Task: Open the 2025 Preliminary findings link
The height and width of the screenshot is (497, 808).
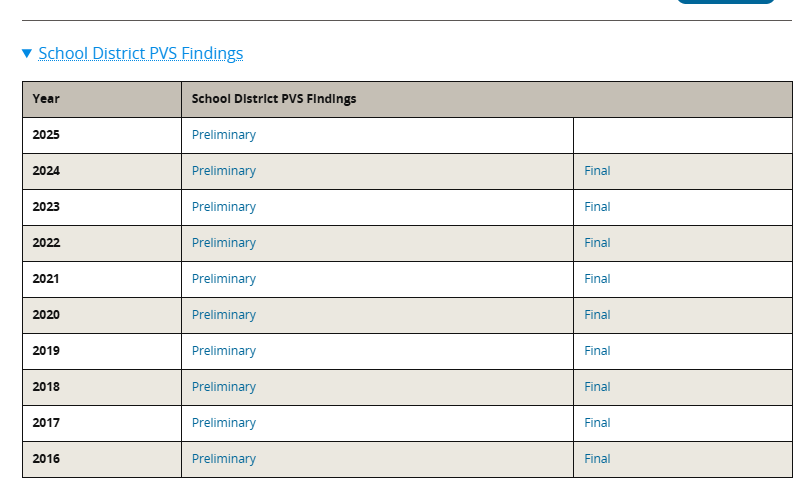Action: tap(223, 135)
